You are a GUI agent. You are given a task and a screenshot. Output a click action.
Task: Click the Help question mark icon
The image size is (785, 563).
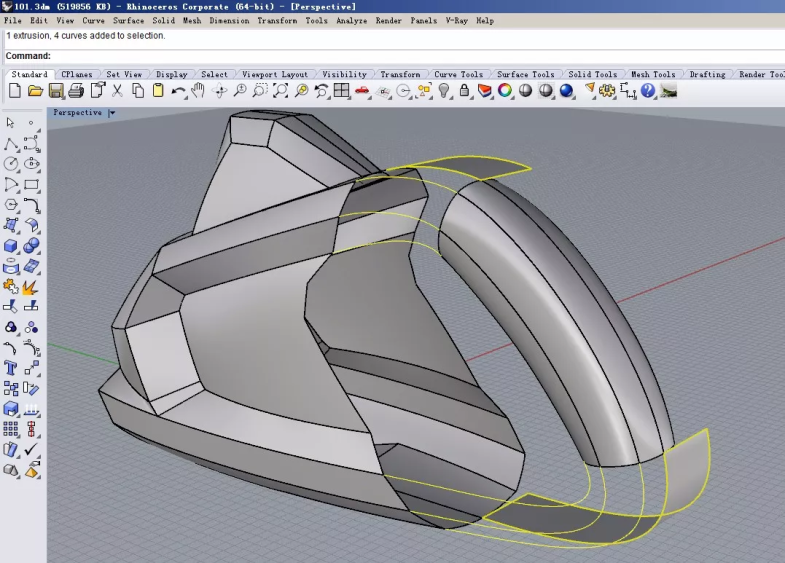(x=648, y=91)
